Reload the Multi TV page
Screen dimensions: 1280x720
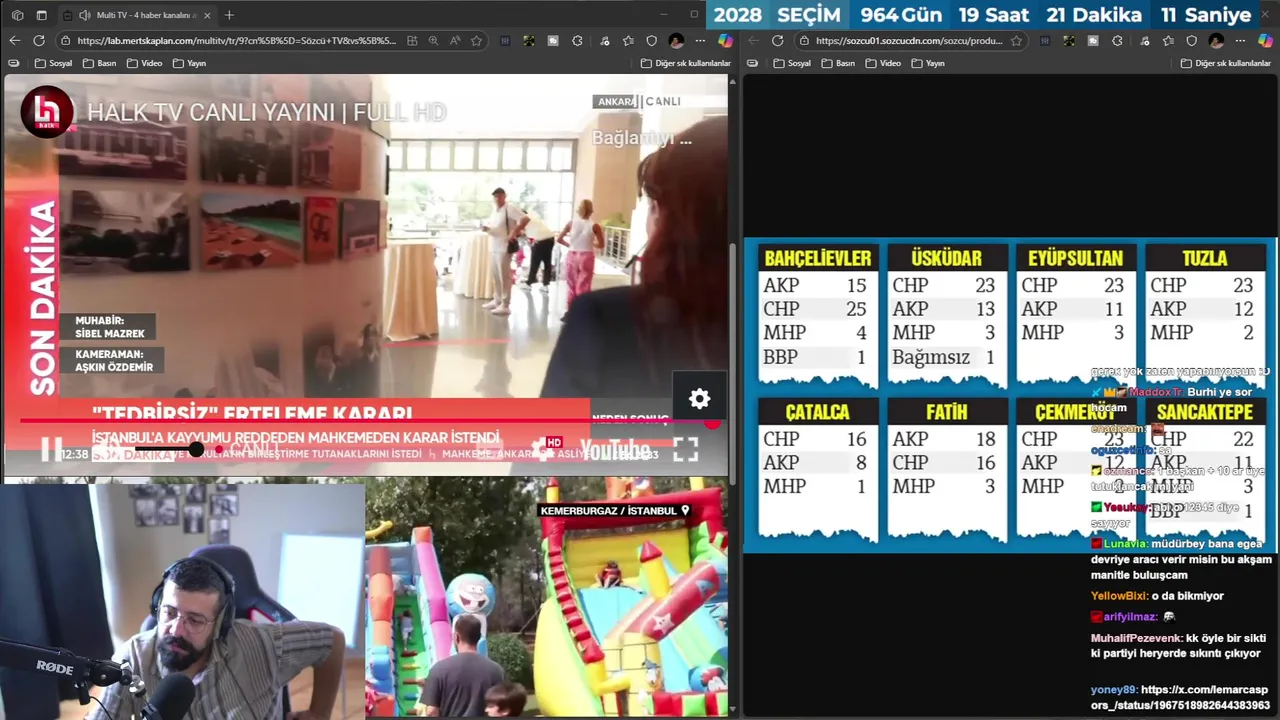(39, 41)
